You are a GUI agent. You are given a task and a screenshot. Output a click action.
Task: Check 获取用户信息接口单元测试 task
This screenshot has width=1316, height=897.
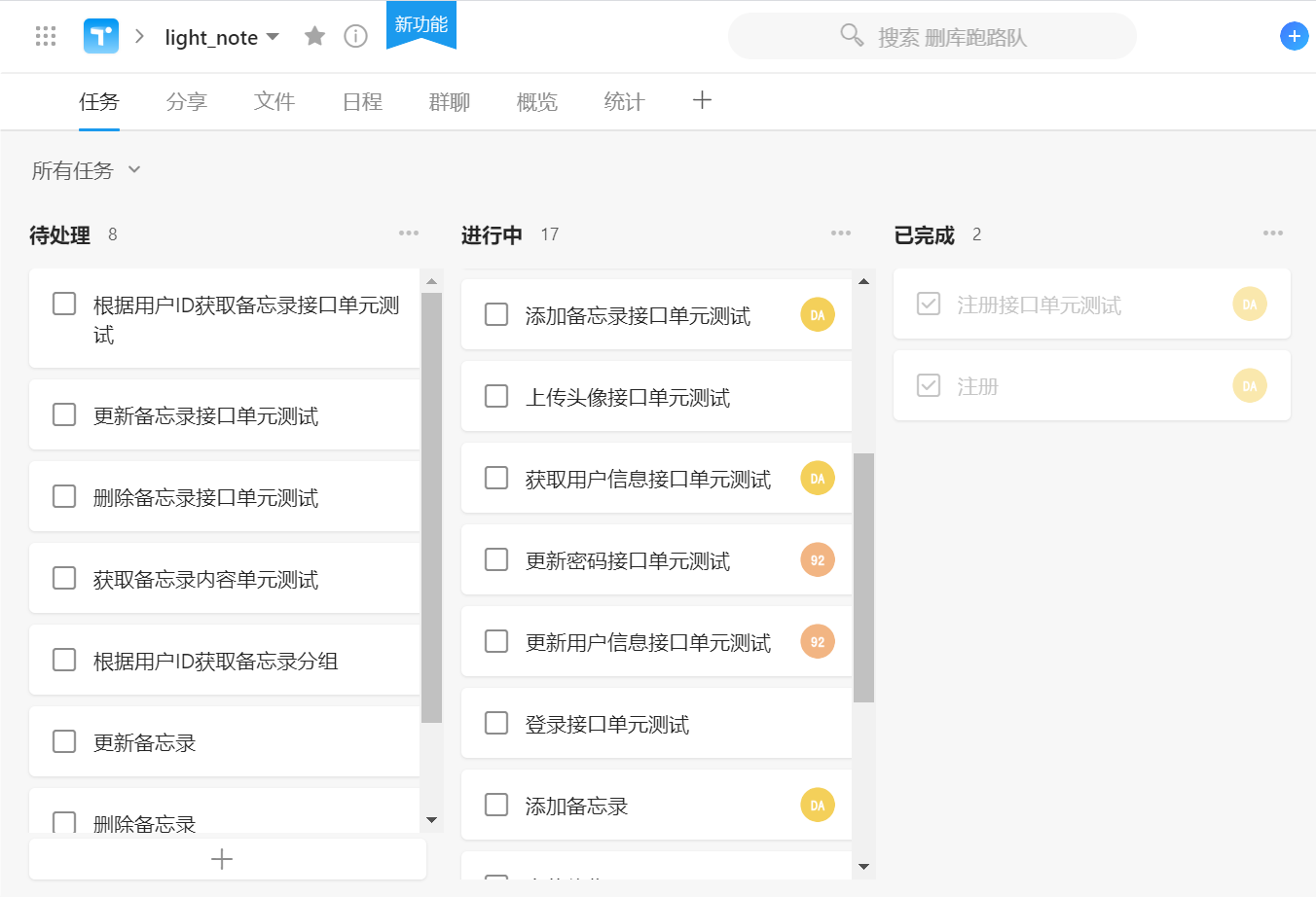coord(496,478)
